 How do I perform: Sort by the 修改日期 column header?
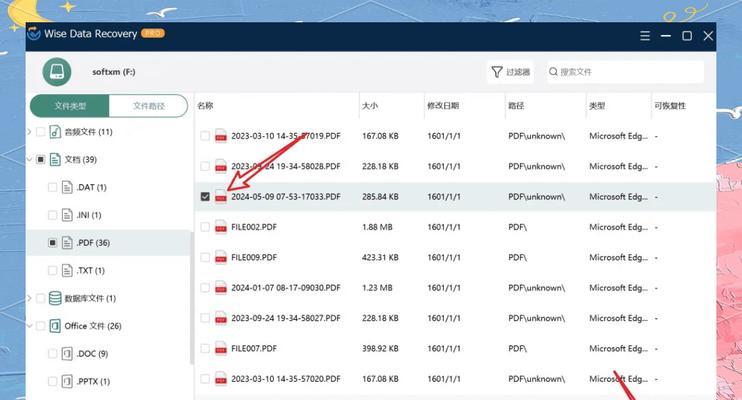443,106
